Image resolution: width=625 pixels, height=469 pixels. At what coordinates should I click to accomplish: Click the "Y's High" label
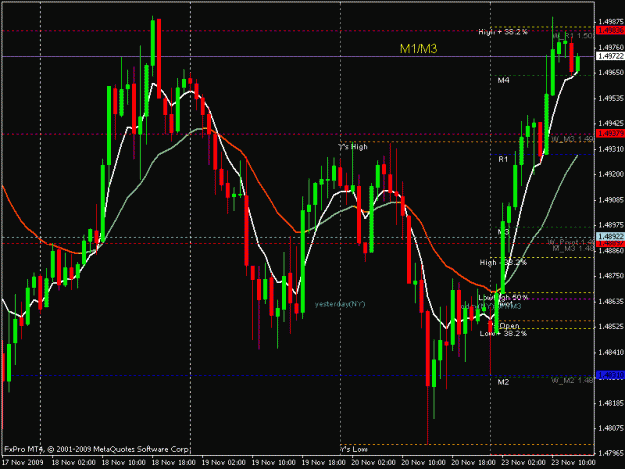tap(353, 147)
